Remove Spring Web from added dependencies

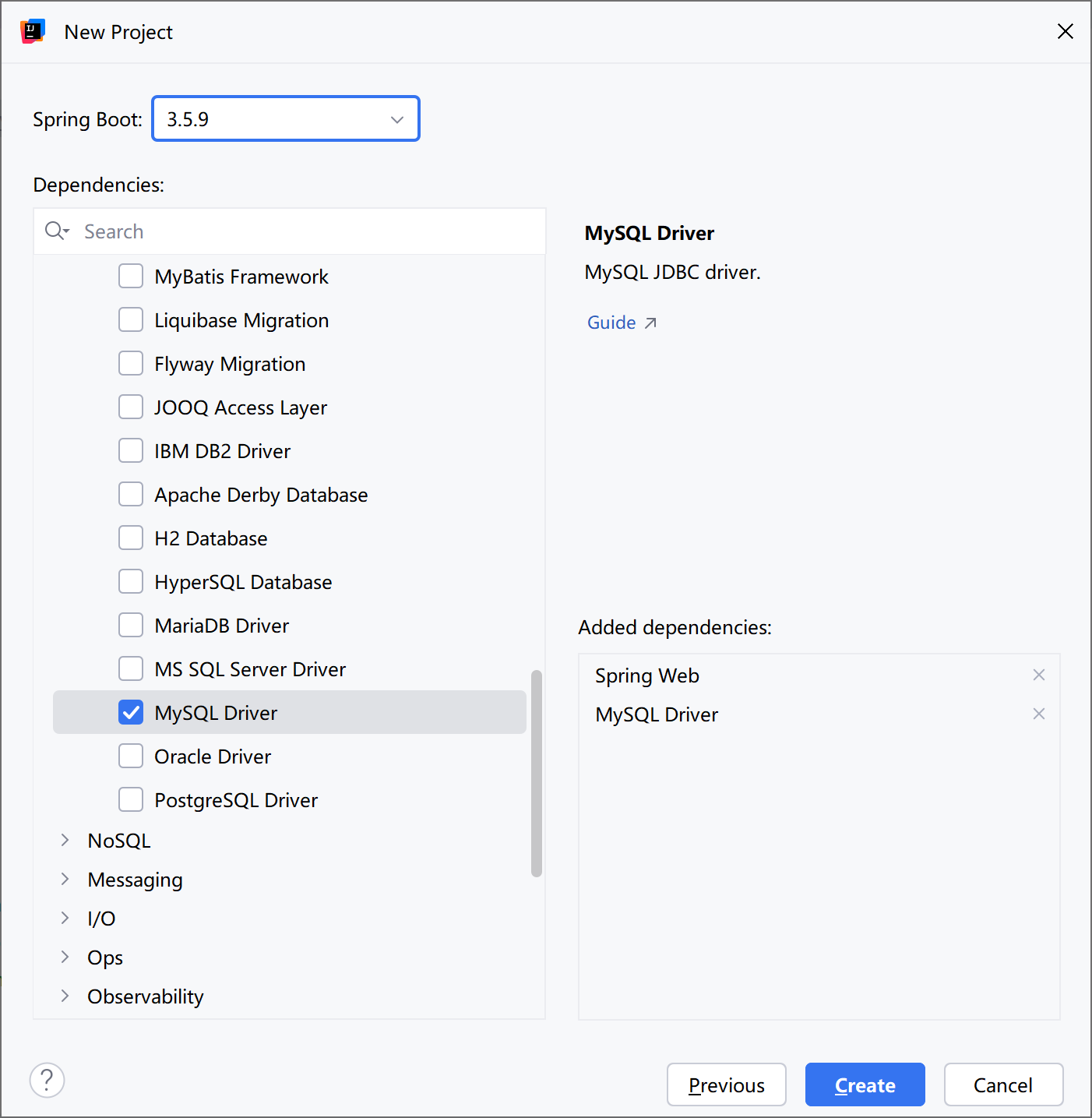[x=1038, y=675]
